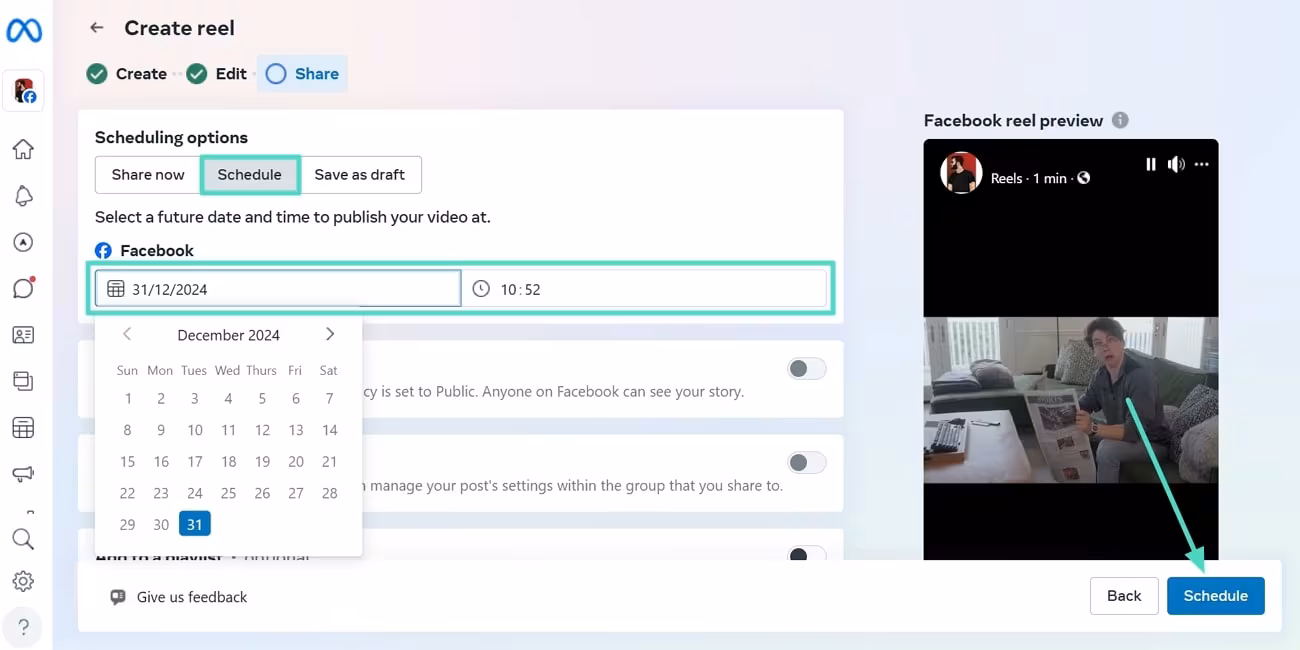Go to previous month in calendar
The width and height of the screenshot is (1300, 650).
click(127, 334)
